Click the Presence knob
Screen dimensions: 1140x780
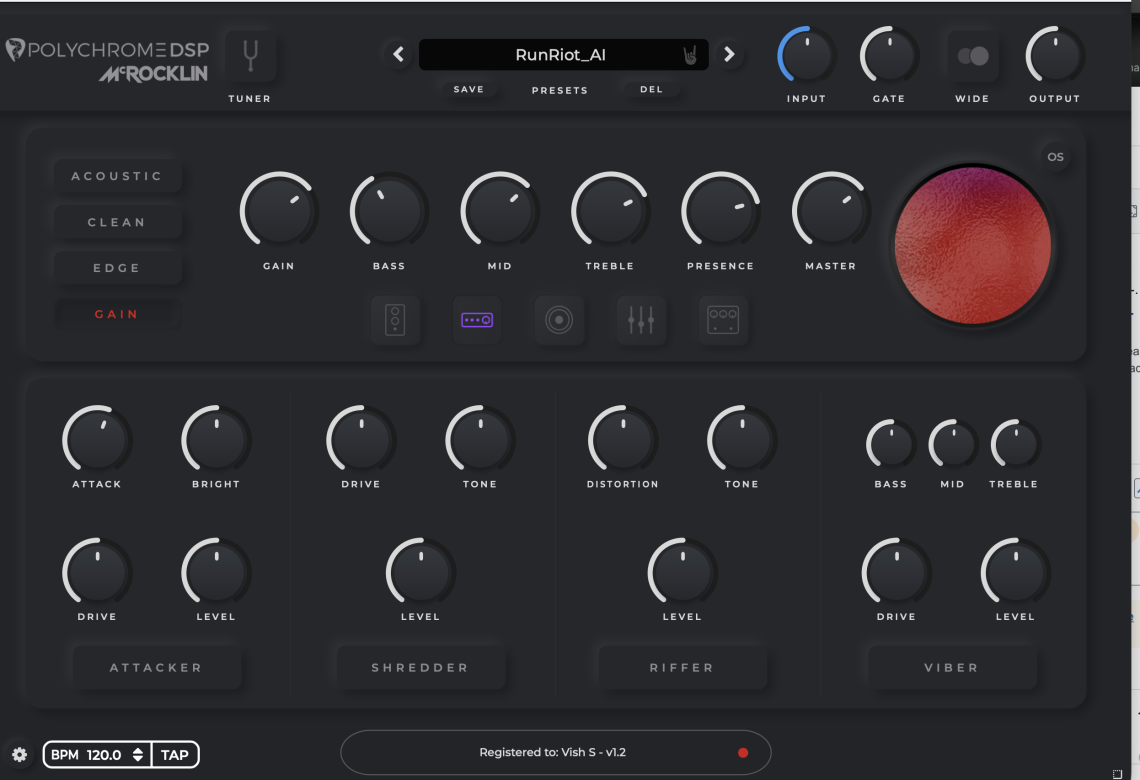[720, 211]
